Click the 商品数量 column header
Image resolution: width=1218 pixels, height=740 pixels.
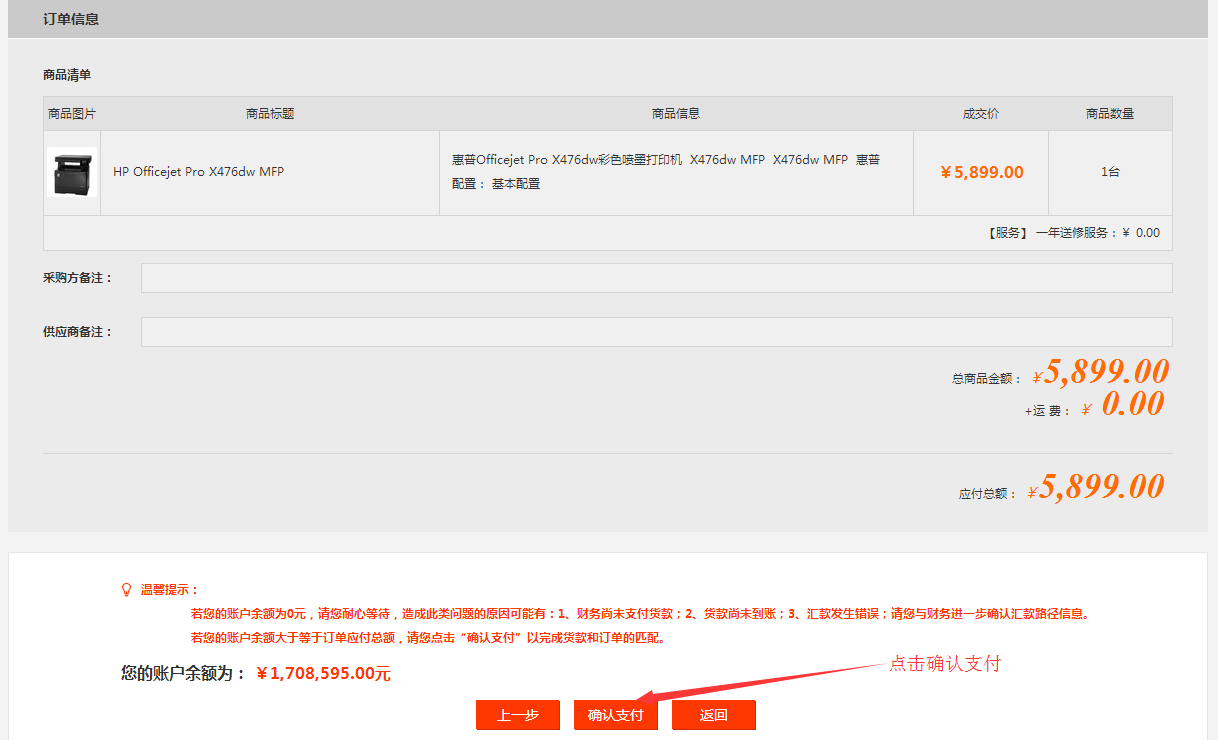[x=1110, y=114]
